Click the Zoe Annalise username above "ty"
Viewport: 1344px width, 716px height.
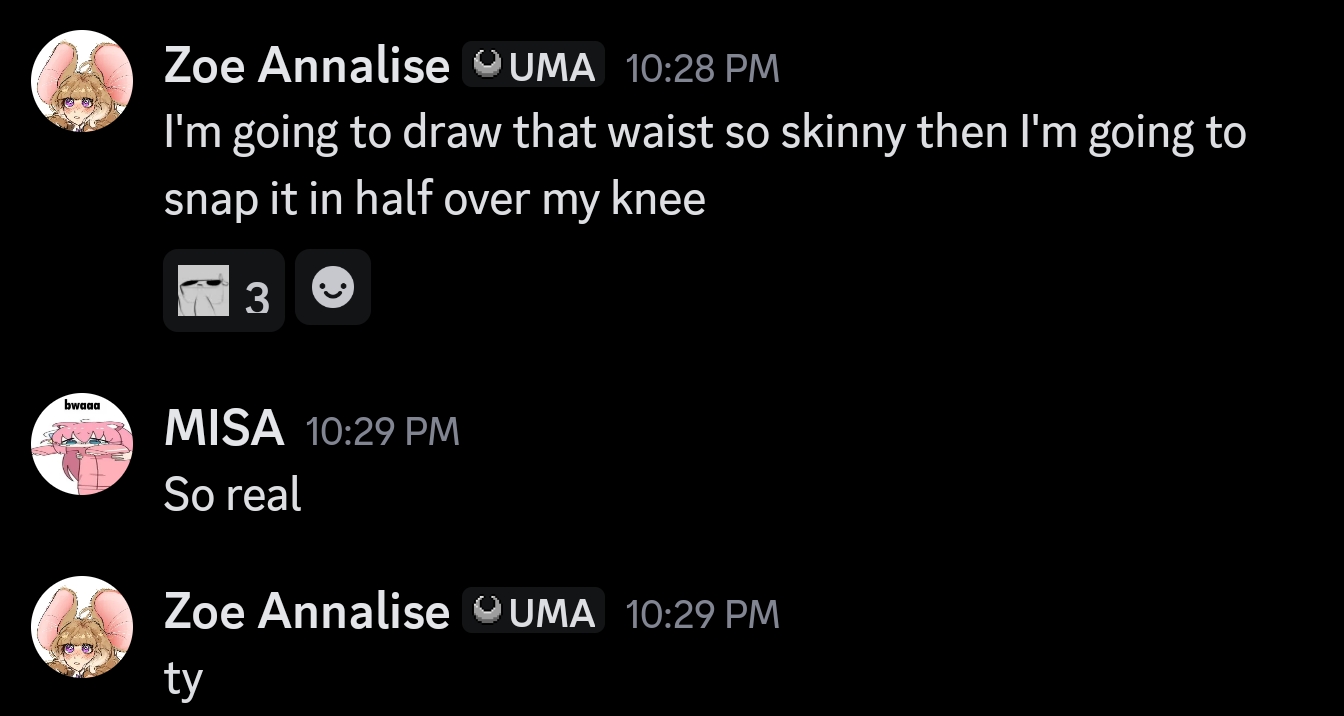pos(307,612)
